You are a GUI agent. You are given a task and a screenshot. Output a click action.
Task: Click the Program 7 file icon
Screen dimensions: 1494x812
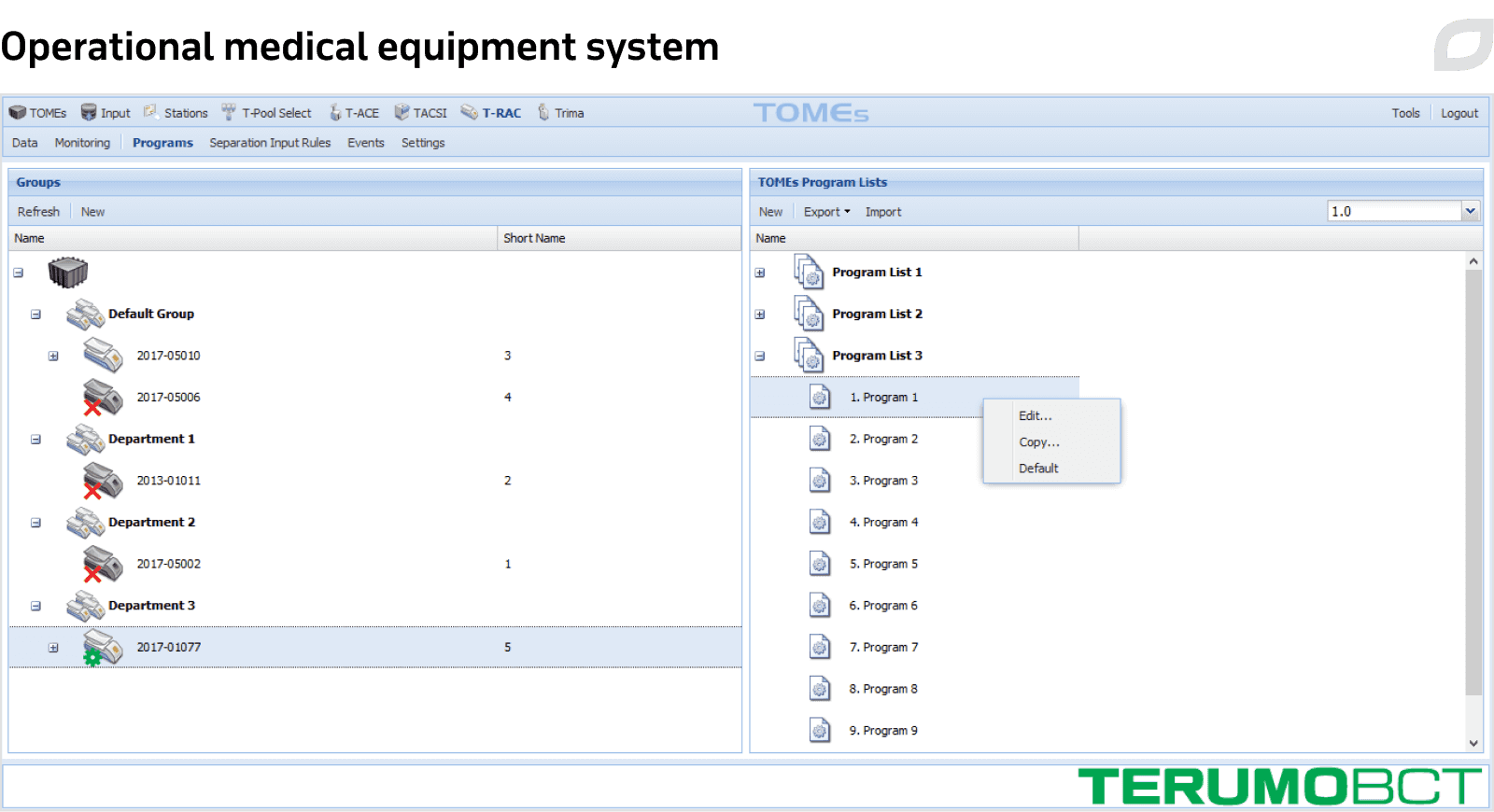(x=820, y=647)
